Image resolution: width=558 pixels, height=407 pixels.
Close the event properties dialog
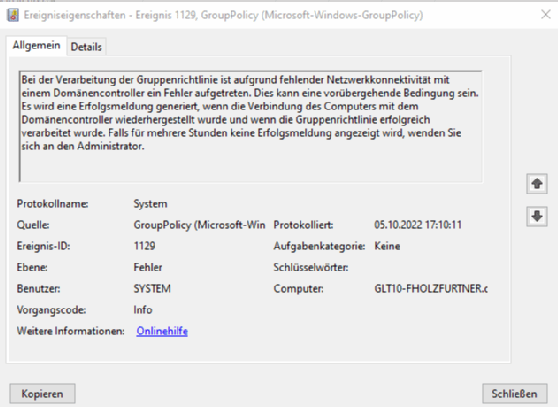pyautogui.click(x=546, y=15)
